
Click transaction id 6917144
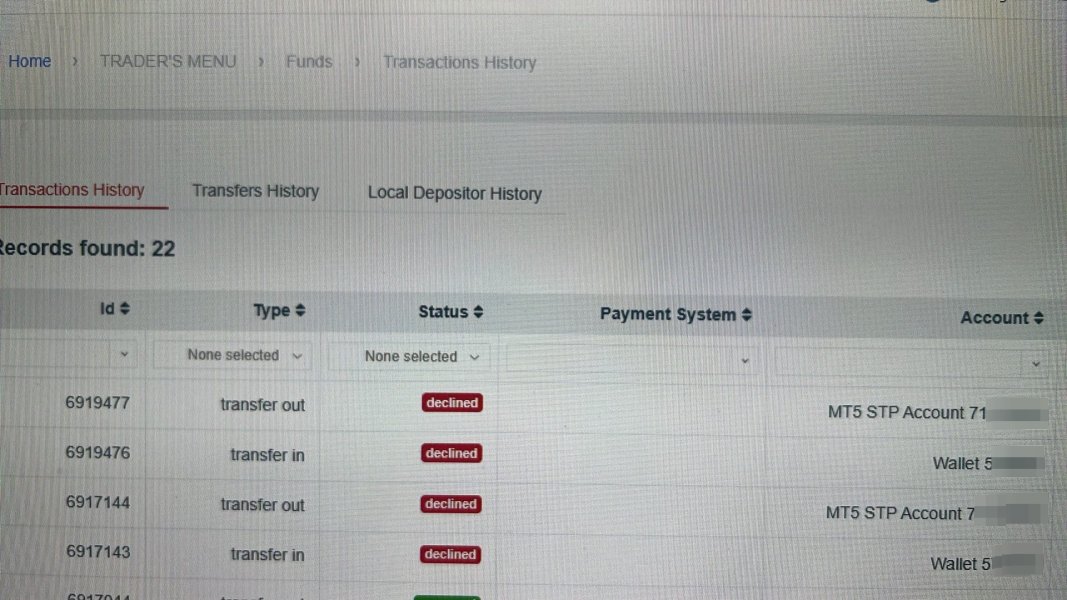tap(97, 502)
